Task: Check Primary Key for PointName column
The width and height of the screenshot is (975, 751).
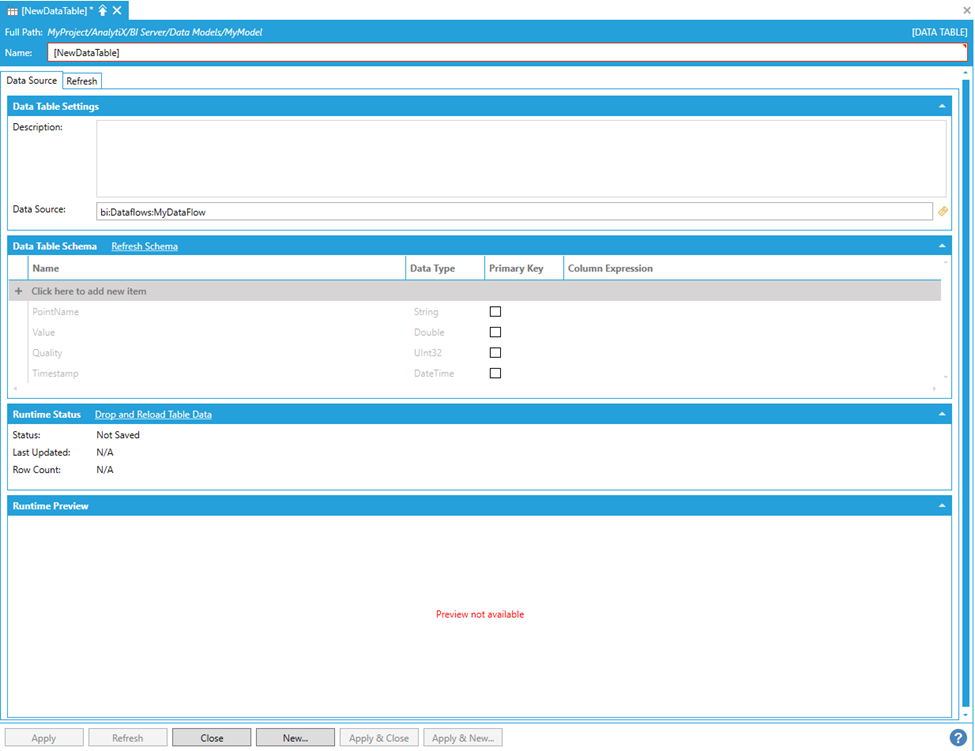Action: click(x=495, y=312)
